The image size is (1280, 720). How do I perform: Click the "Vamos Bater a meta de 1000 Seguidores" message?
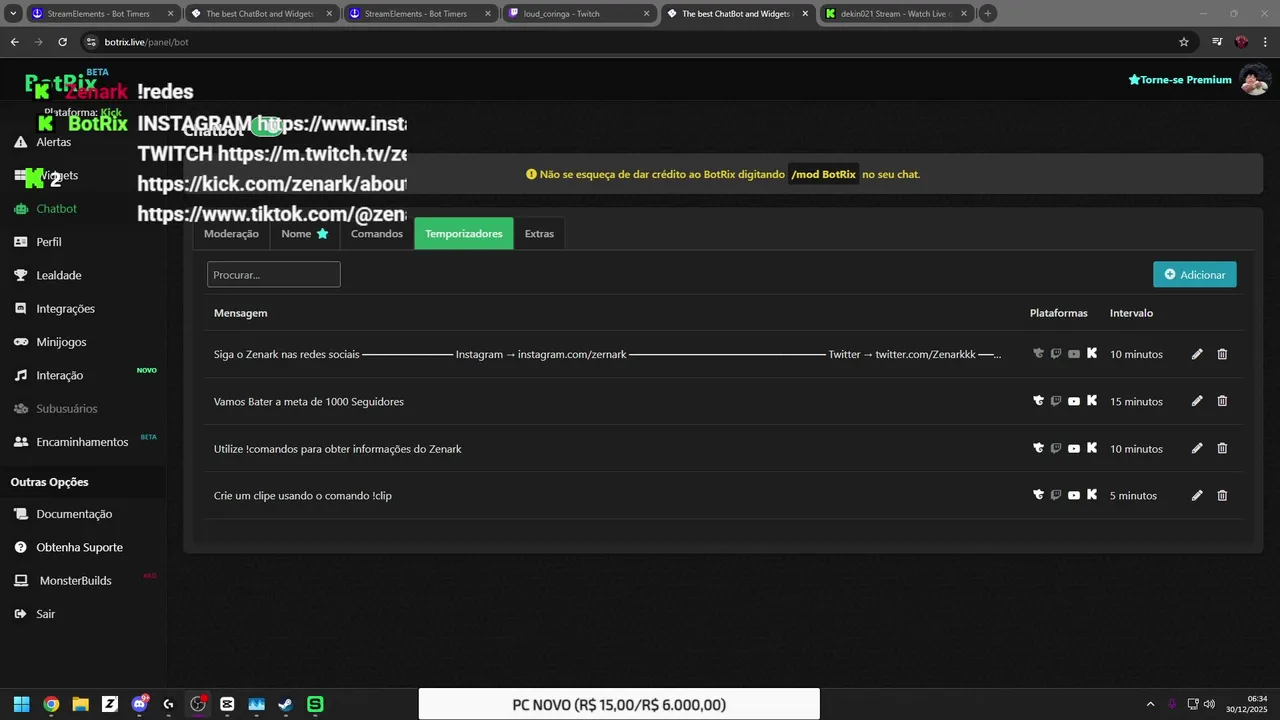(x=309, y=401)
